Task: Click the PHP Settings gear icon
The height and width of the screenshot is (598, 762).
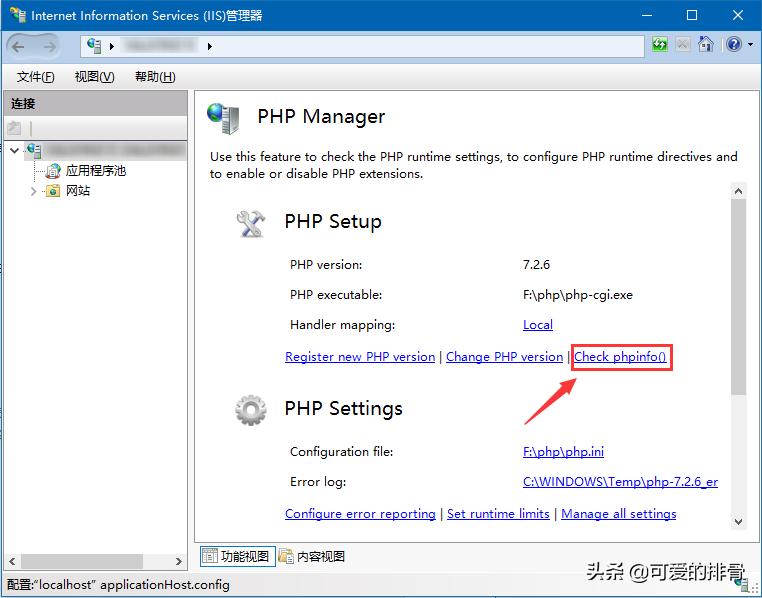Action: click(x=251, y=410)
